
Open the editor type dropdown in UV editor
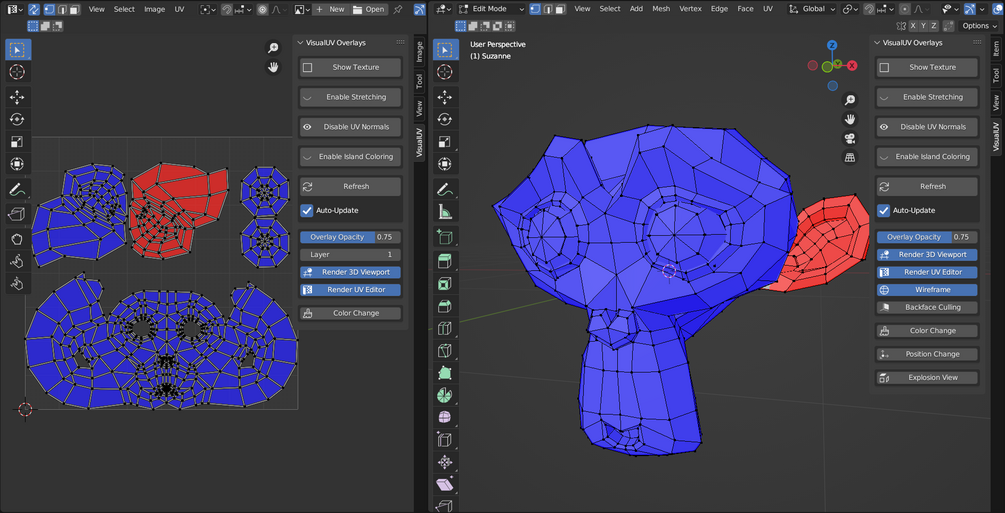[x=15, y=9]
